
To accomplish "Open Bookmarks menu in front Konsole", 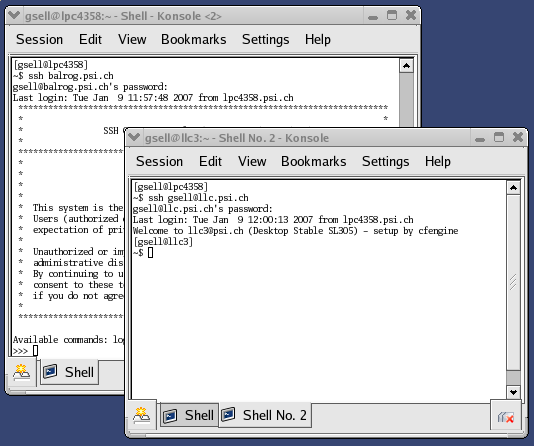I will [313, 161].
